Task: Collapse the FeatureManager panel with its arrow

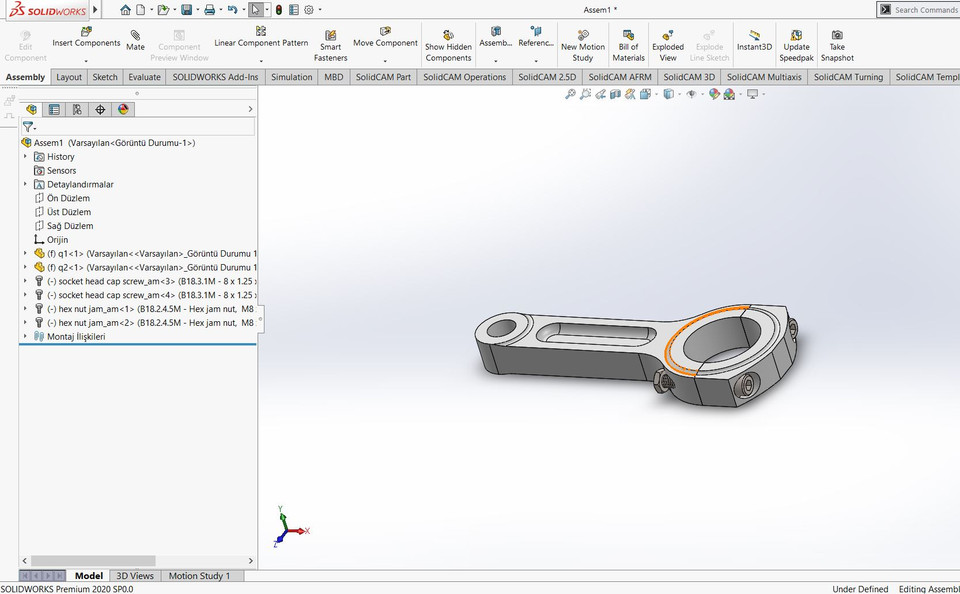Action: point(250,110)
